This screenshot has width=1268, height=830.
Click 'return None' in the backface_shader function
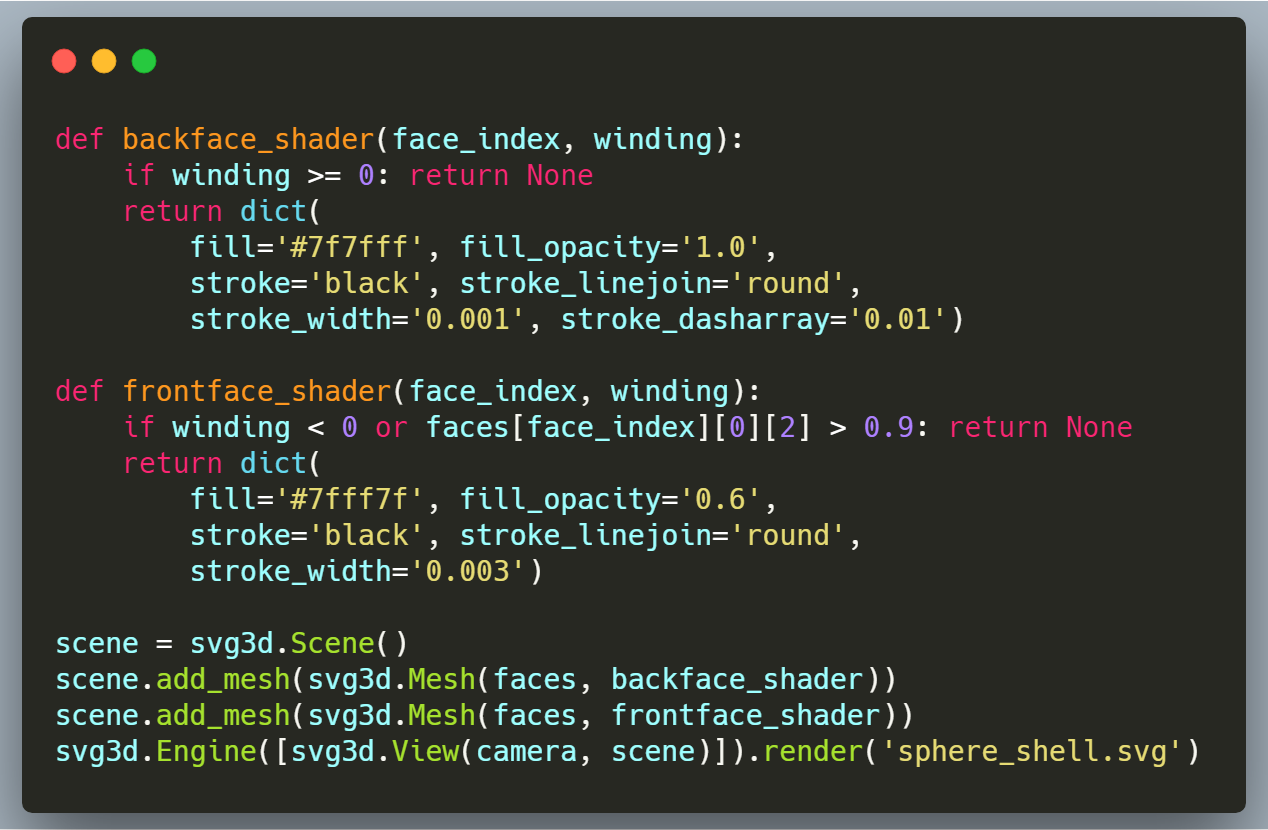(501, 175)
